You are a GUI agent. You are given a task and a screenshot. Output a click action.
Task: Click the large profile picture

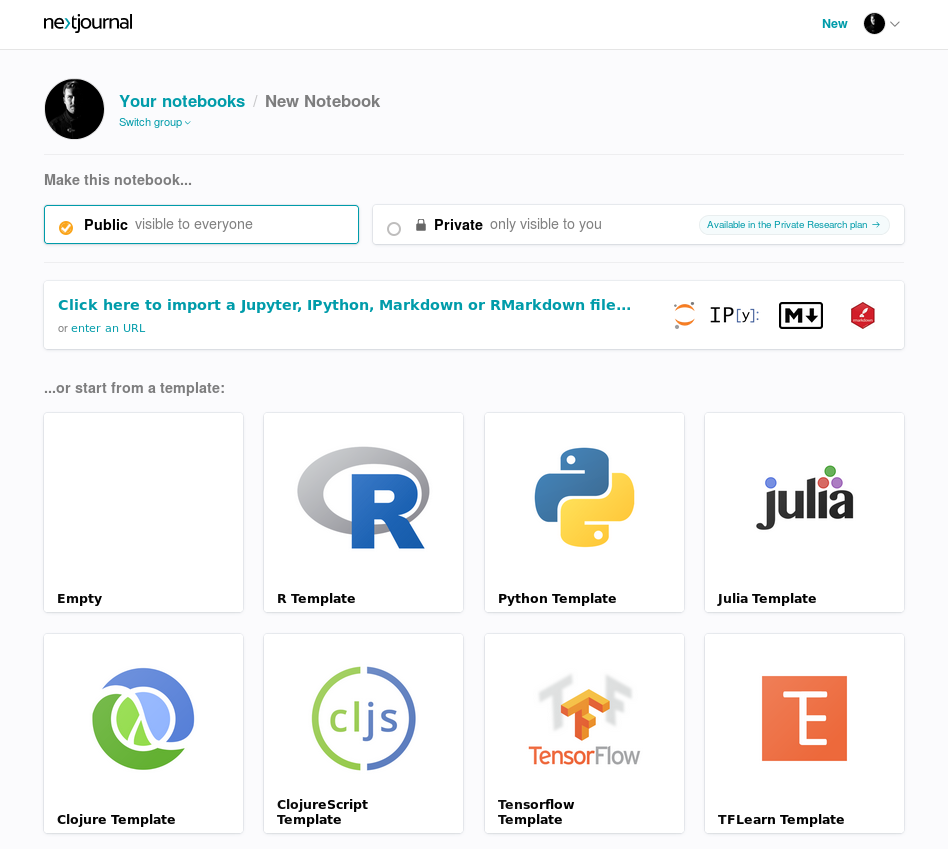point(74,109)
